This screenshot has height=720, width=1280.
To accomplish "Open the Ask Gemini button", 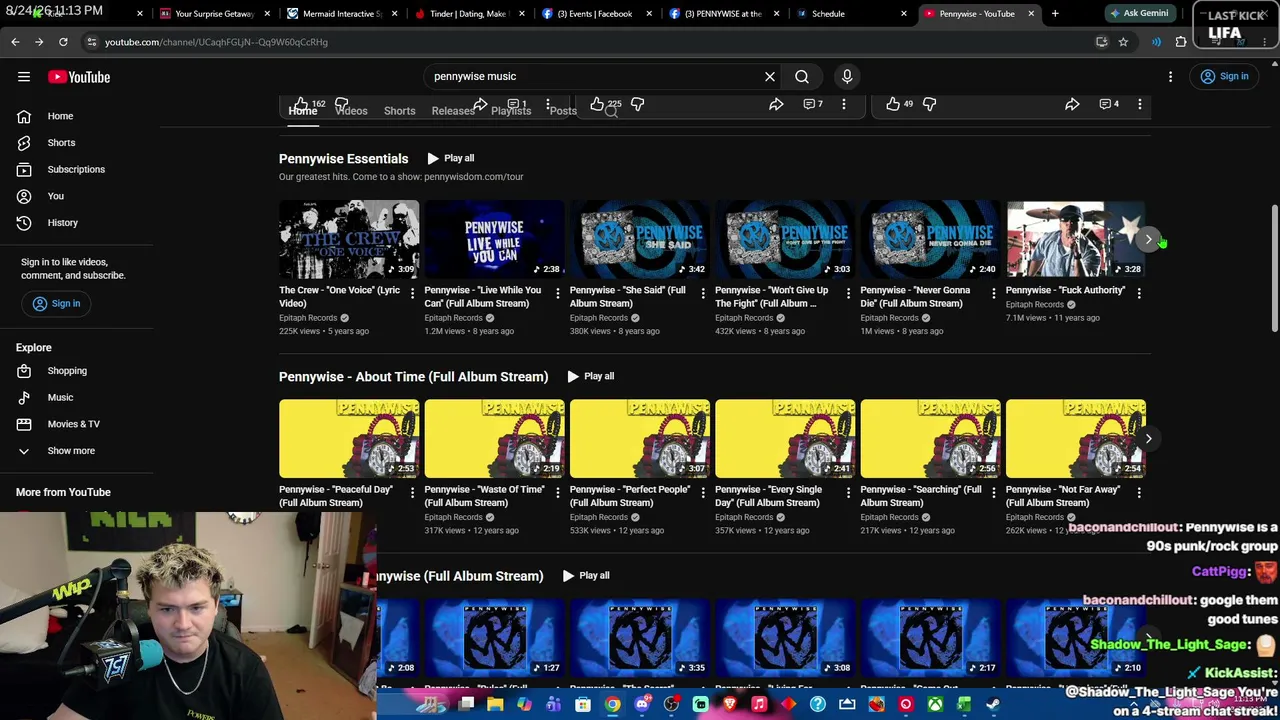I will point(1138,14).
